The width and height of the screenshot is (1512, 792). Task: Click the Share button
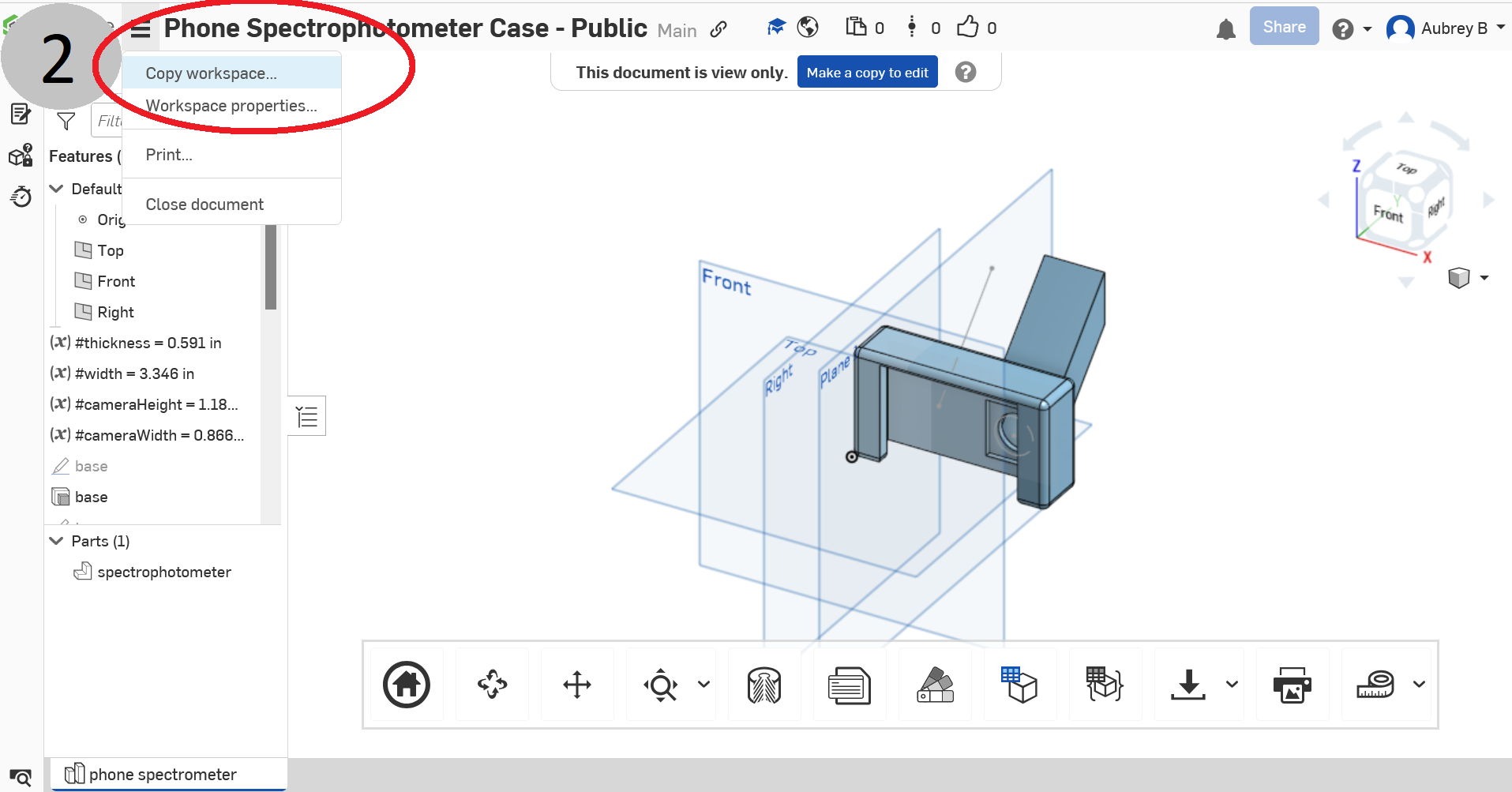click(x=1284, y=27)
